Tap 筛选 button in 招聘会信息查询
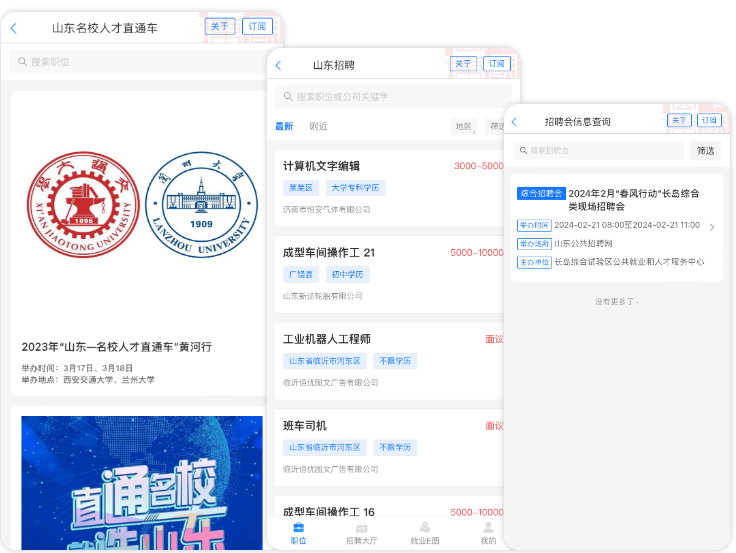The image size is (736, 553). [705, 151]
